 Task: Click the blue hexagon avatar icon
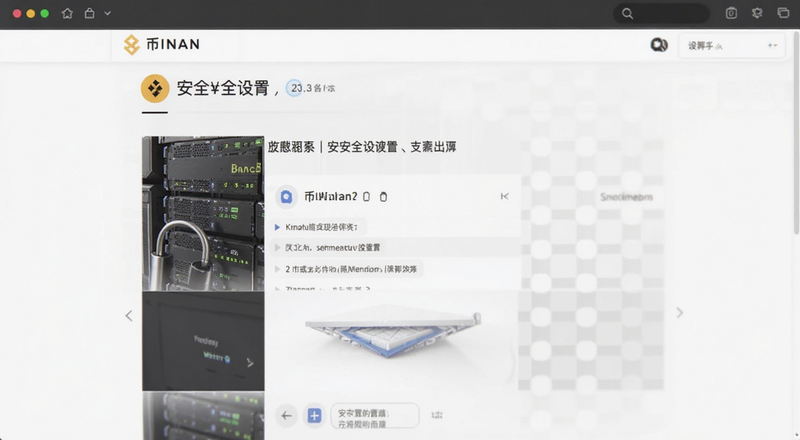pyautogui.click(x=287, y=197)
